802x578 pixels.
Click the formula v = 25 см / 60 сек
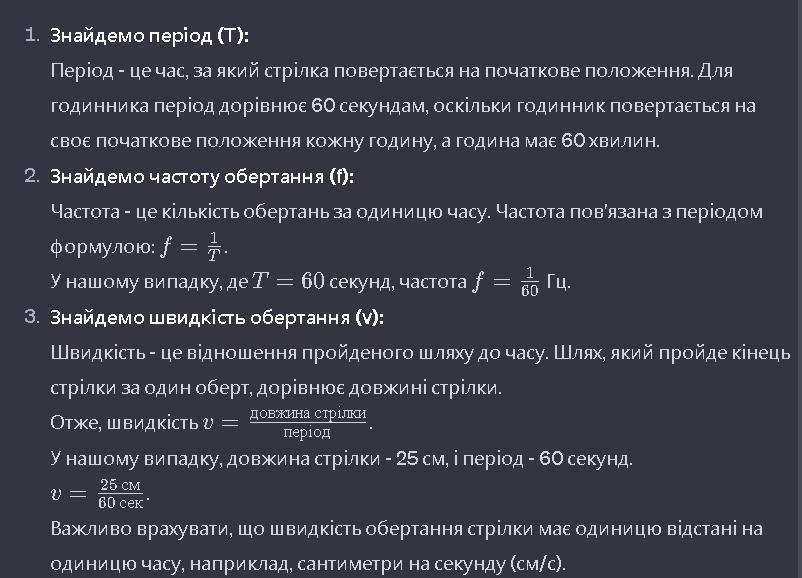tap(99, 494)
